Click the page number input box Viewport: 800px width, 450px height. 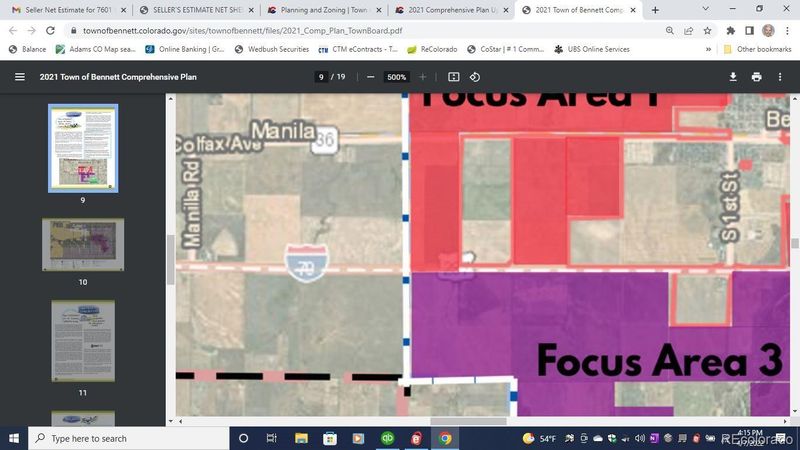tap(321, 77)
